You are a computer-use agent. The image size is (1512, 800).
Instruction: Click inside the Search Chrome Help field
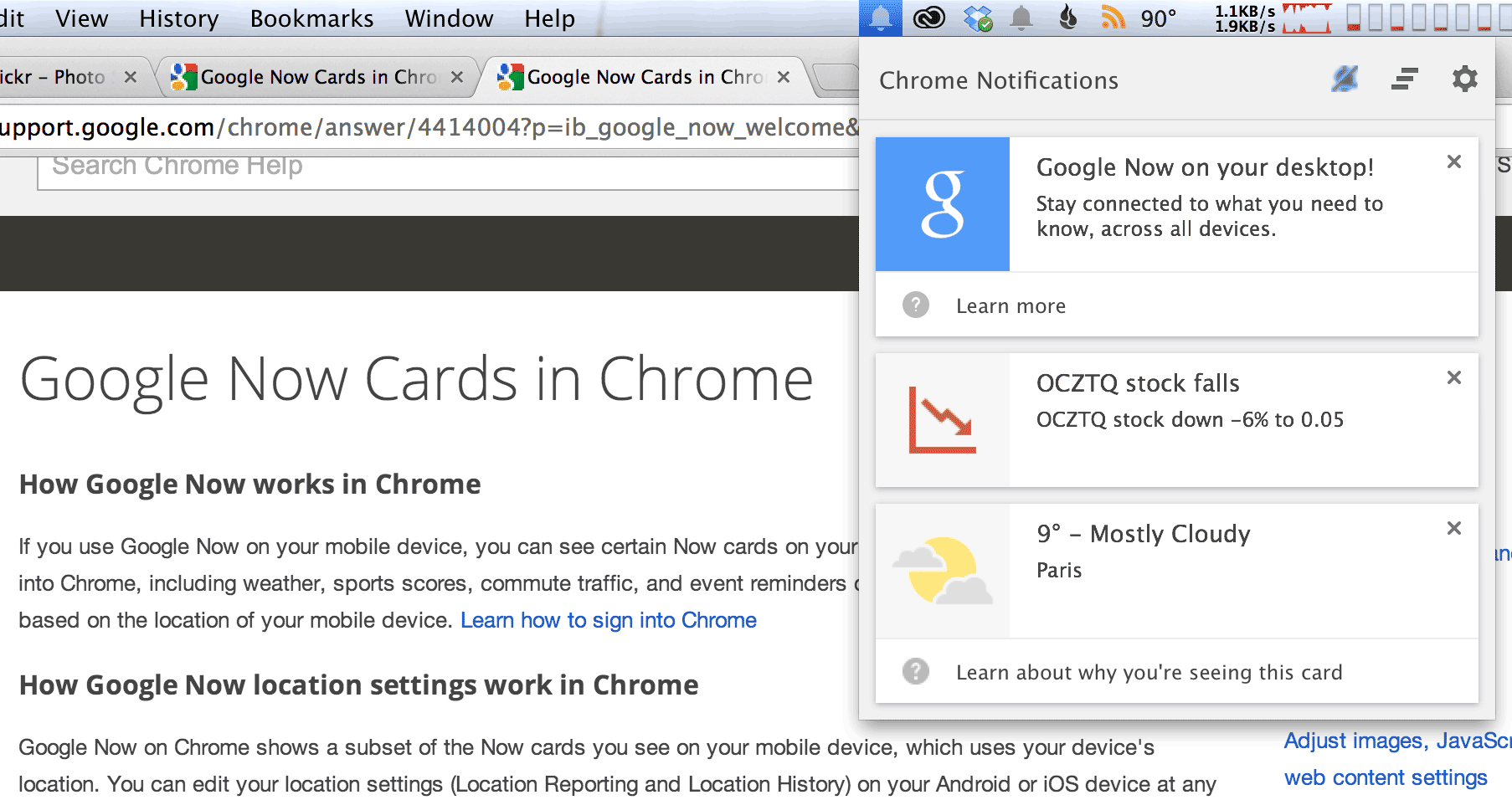pos(335,165)
